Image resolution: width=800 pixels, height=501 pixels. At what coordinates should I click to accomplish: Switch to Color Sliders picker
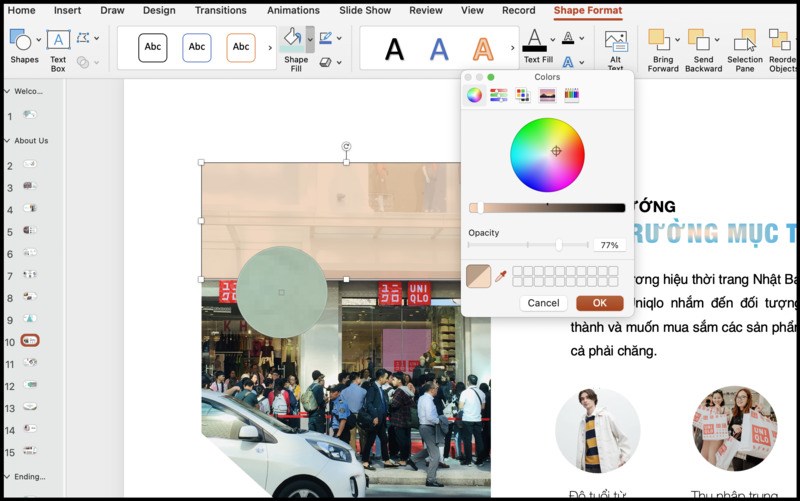click(x=498, y=95)
